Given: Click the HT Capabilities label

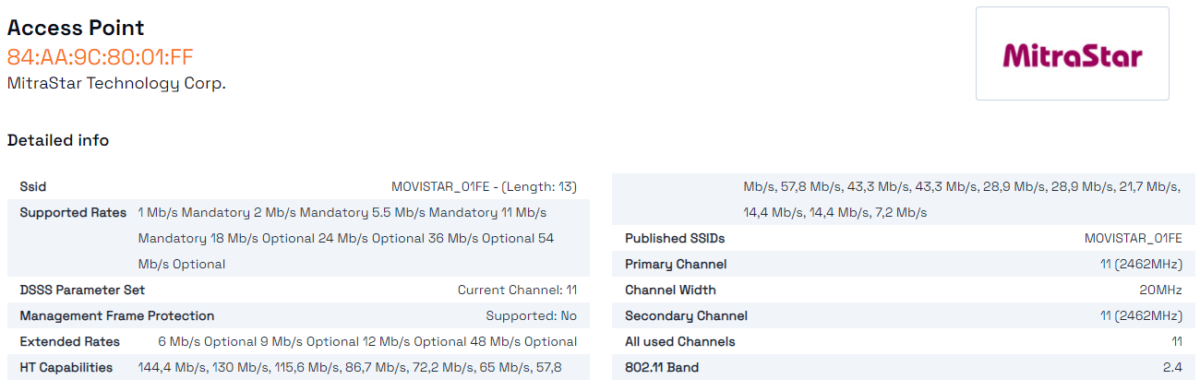Looking at the screenshot, I should pos(66,368).
